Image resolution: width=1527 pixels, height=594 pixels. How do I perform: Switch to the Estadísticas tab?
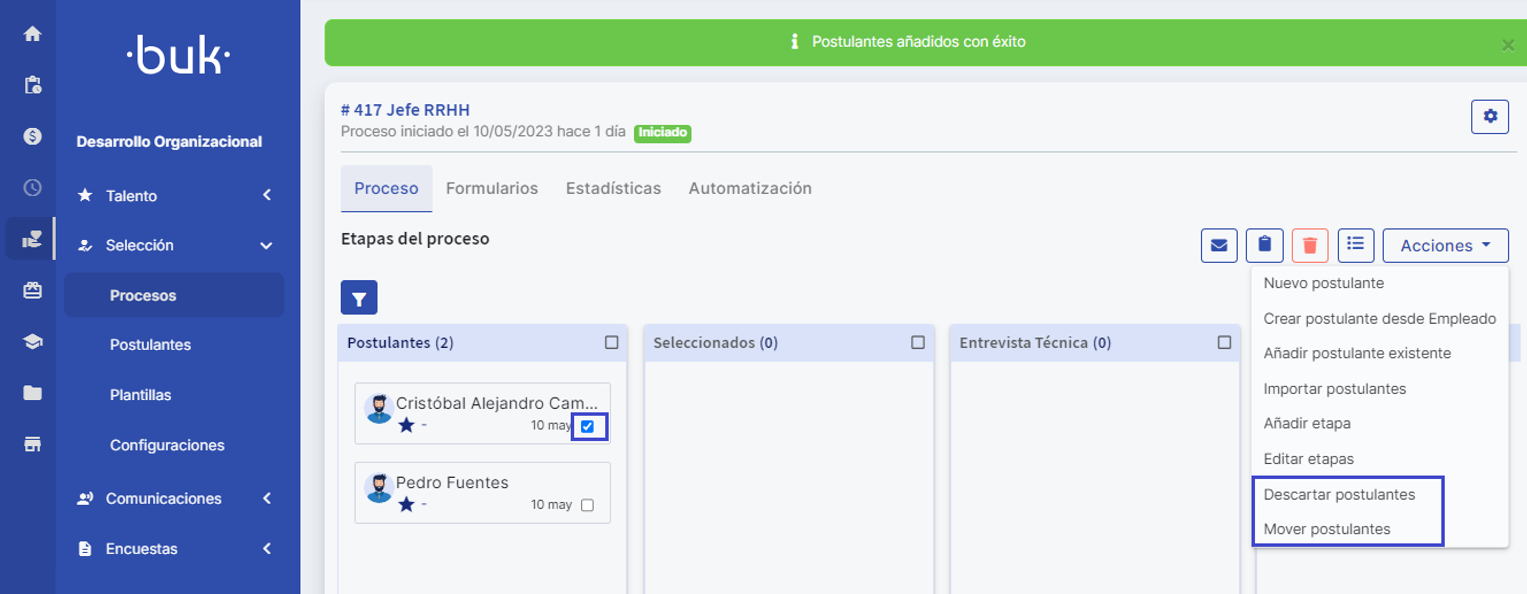pos(613,188)
